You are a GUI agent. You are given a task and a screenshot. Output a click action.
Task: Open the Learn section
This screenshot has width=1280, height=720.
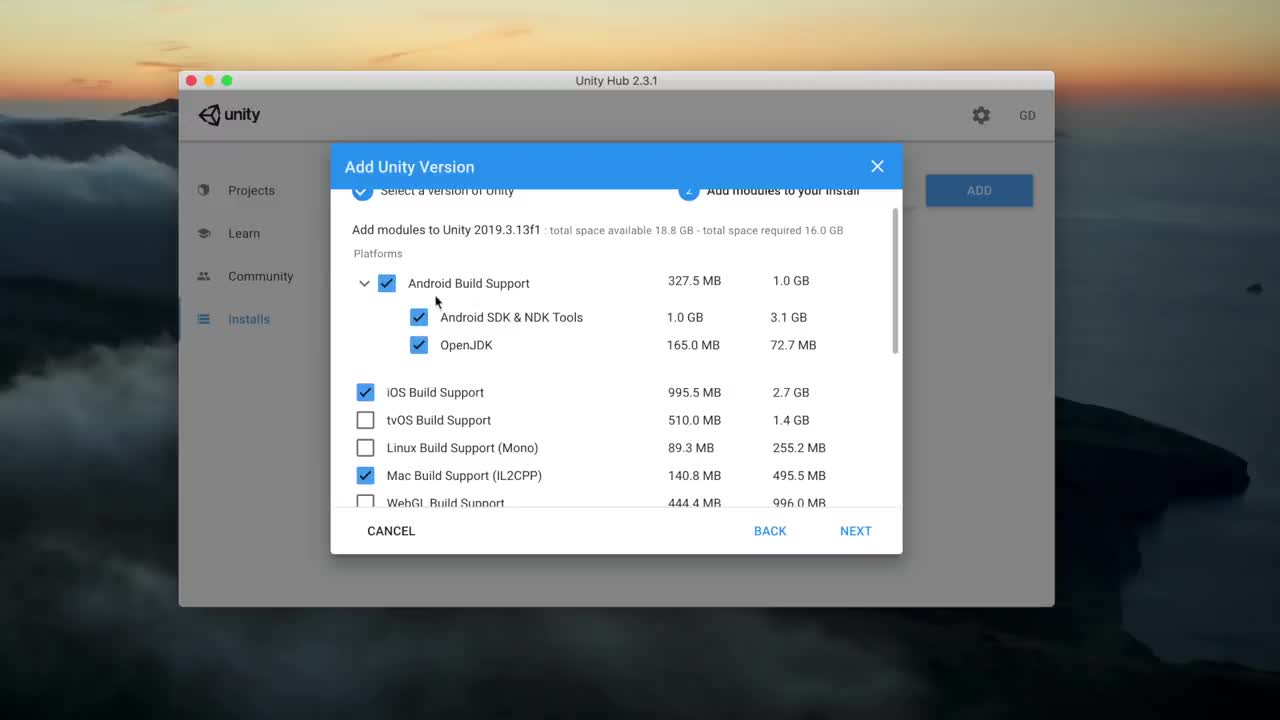pos(244,233)
